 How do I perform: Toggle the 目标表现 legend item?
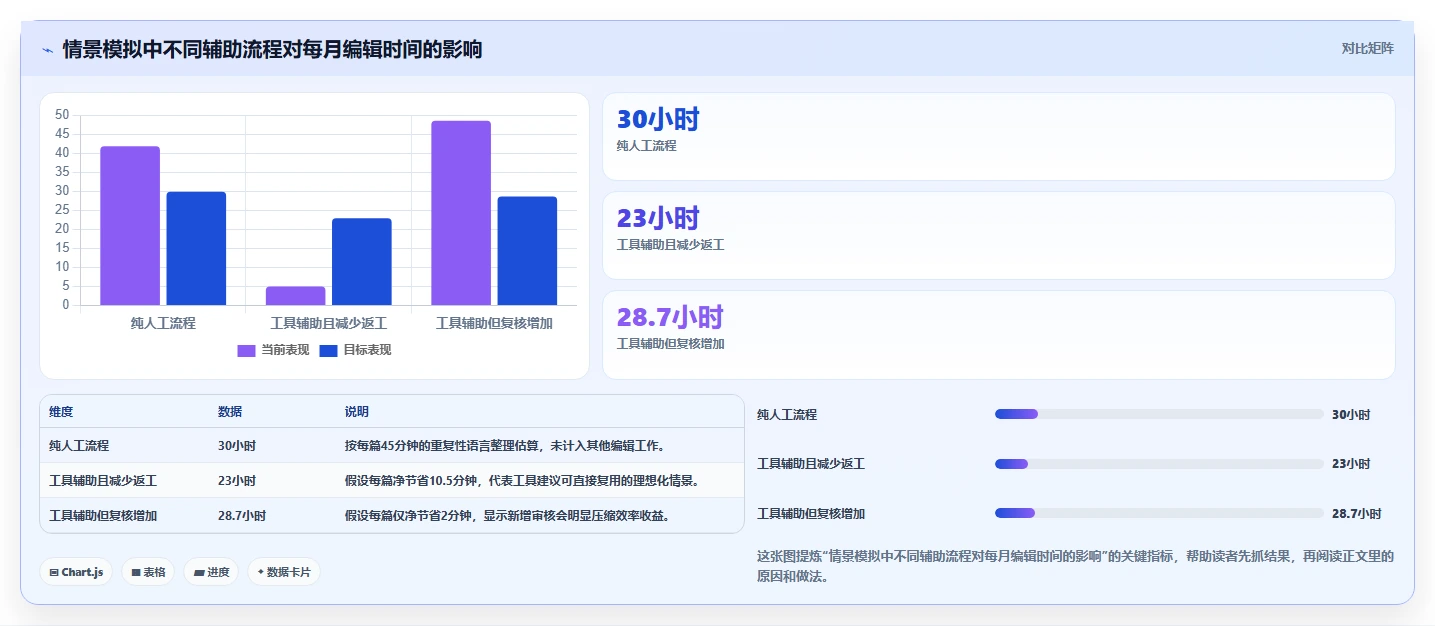pyautogui.click(x=355, y=350)
